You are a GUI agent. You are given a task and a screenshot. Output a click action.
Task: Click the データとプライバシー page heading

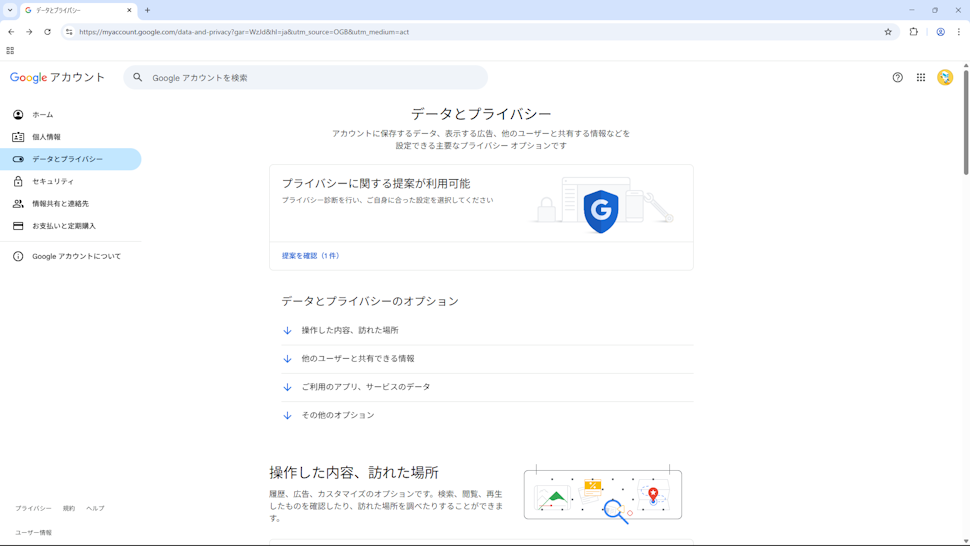[x=481, y=114]
